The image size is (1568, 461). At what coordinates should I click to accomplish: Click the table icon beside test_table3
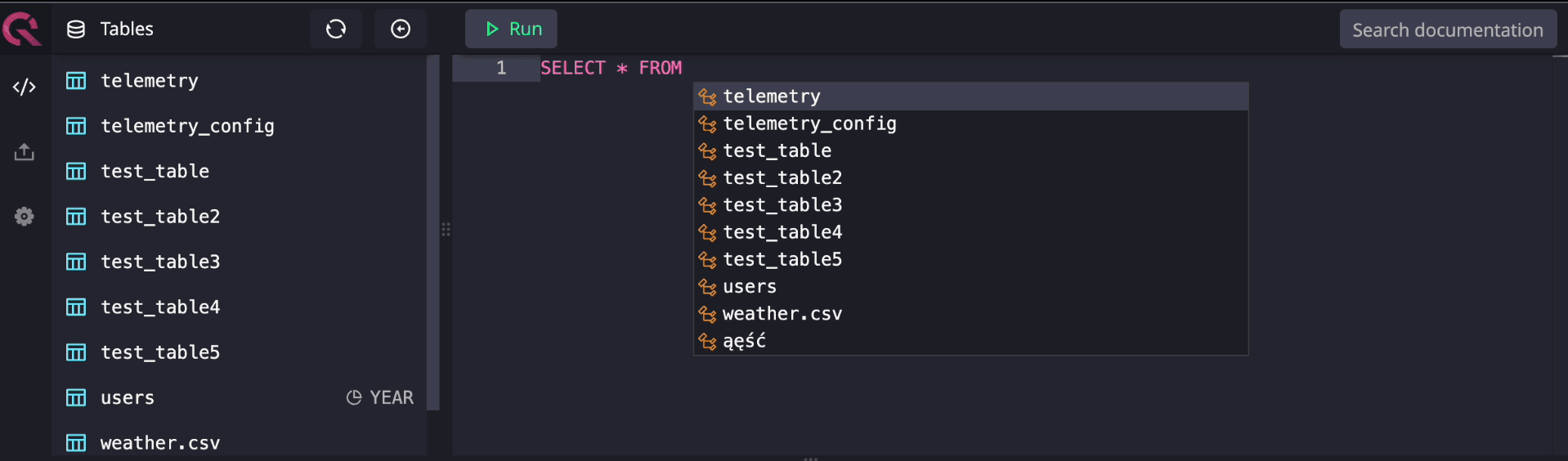coord(76,262)
